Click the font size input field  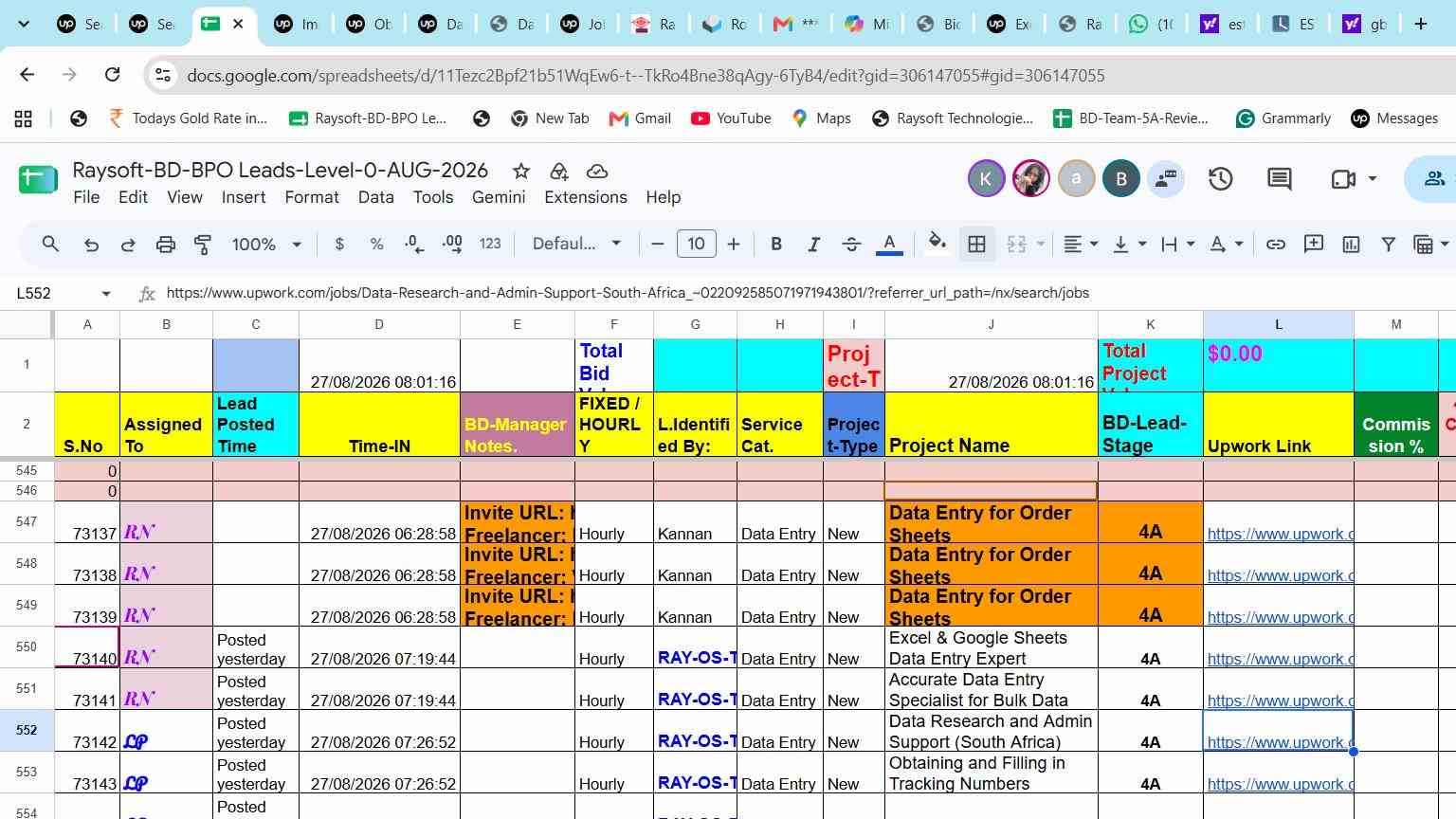pos(696,245)
